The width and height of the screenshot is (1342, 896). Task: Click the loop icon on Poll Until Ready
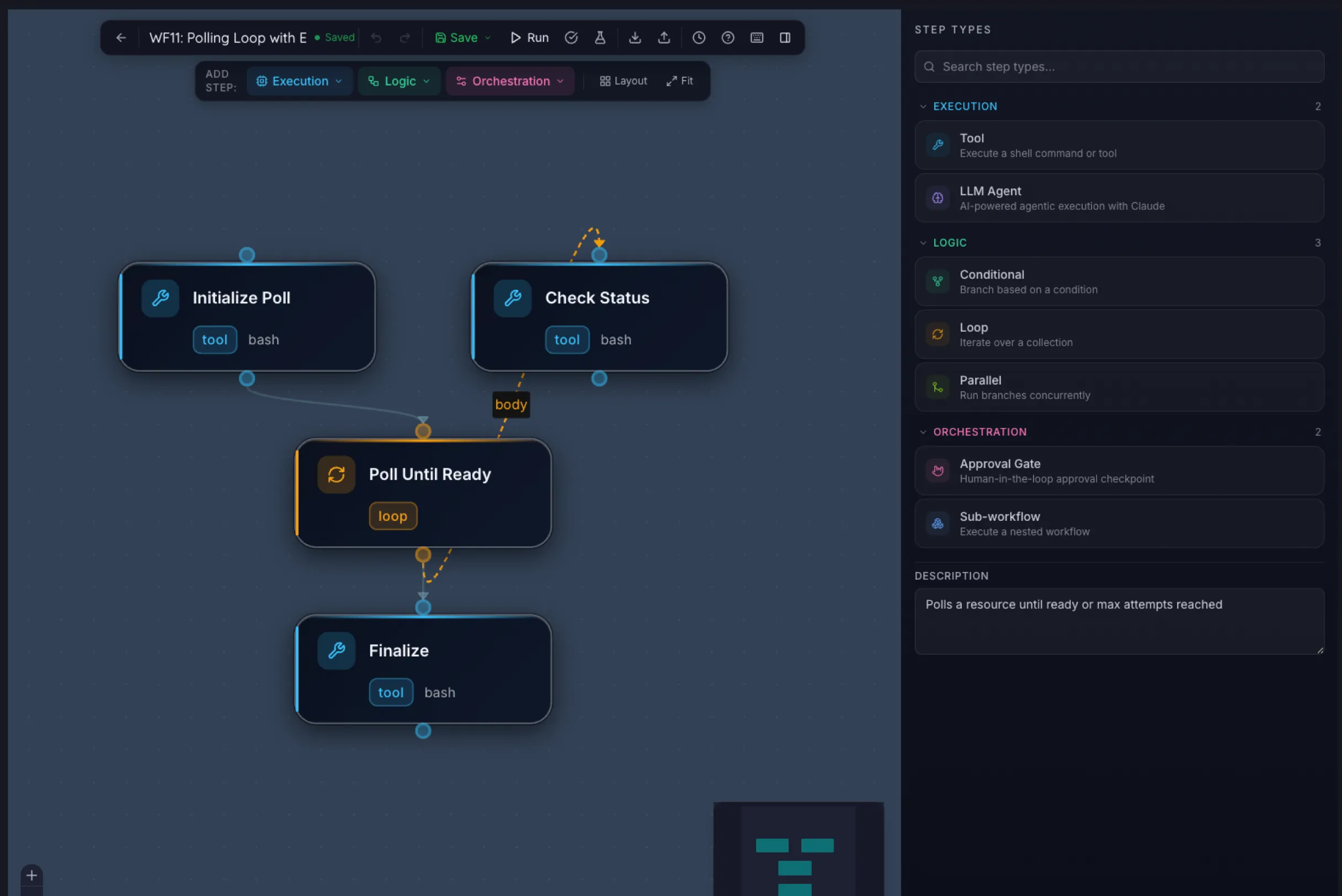tap(336, 475)
